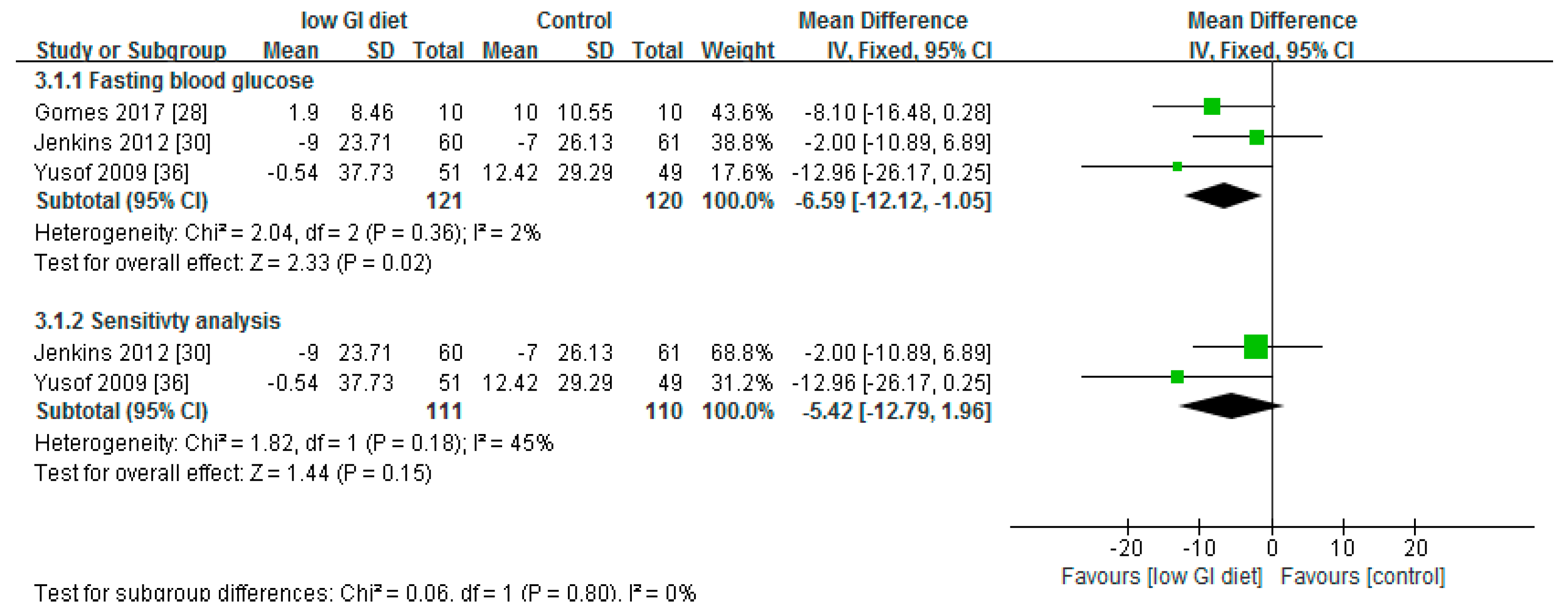This screenshot has width=1568, height=616.
Task: Click the -20 tick label on the axis
Action: [x=1126, y=548]
